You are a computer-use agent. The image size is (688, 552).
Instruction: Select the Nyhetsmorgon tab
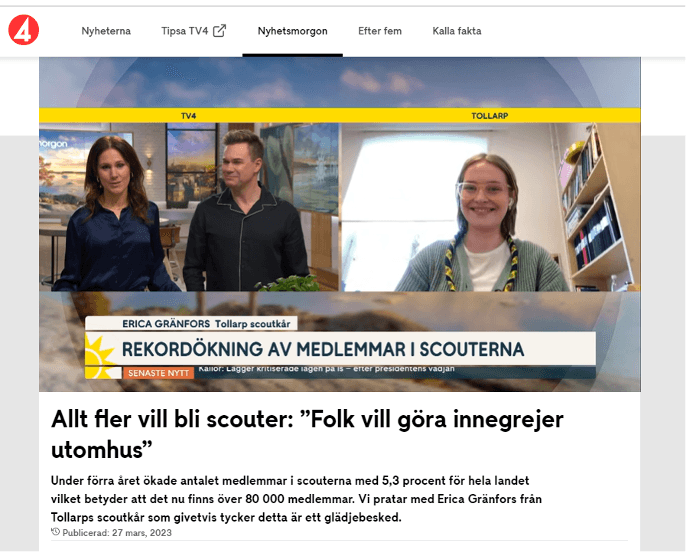coord(292,31)
